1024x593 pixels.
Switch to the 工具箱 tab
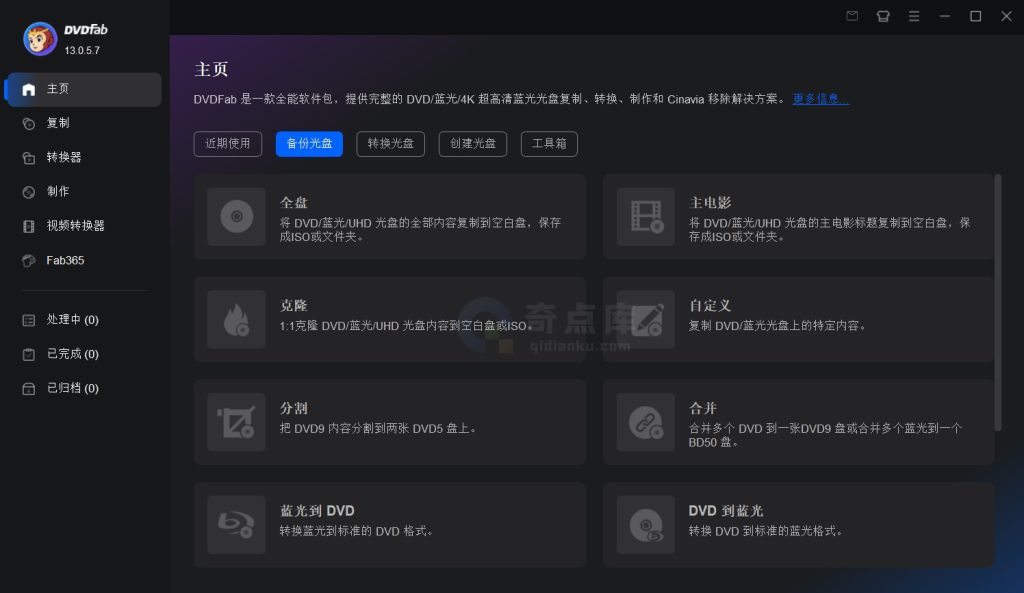point(548,143)
